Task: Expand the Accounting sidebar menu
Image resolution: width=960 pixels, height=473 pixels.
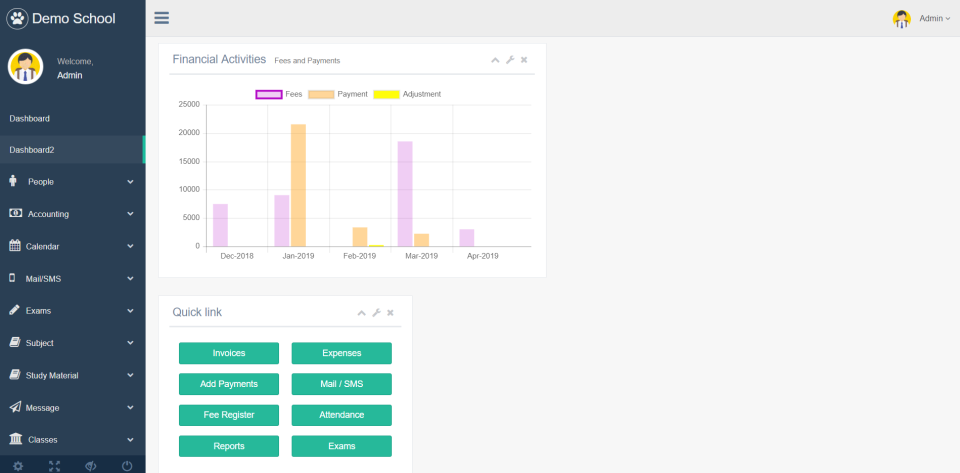Action: 72,214
